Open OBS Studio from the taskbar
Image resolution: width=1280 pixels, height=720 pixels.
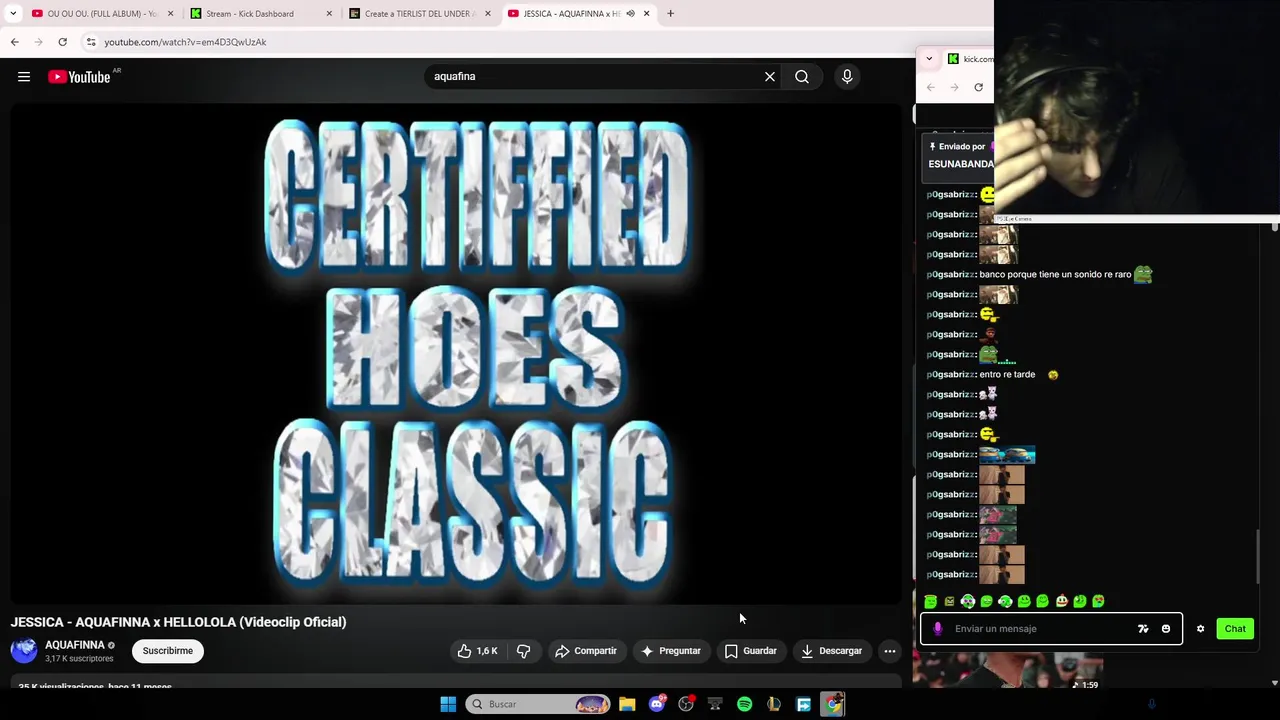coord(686,704)
